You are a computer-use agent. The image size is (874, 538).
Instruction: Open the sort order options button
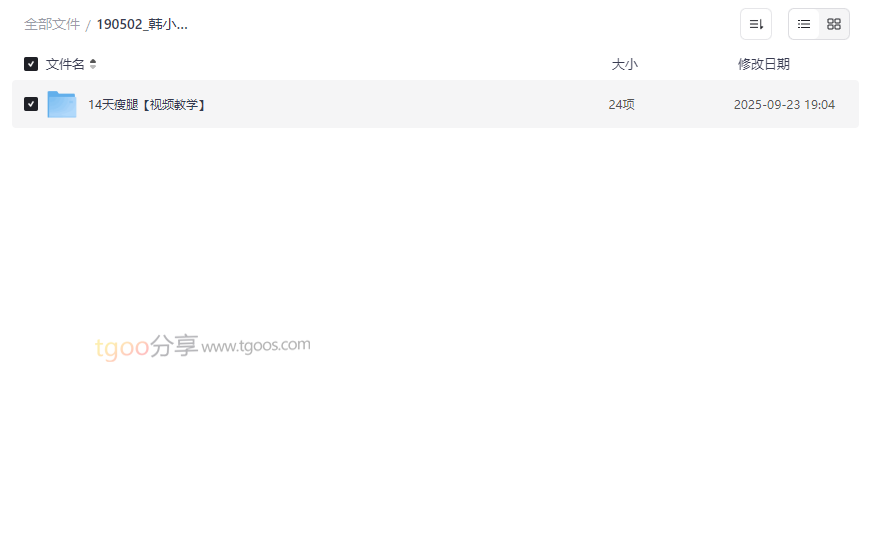pos(755,24)
